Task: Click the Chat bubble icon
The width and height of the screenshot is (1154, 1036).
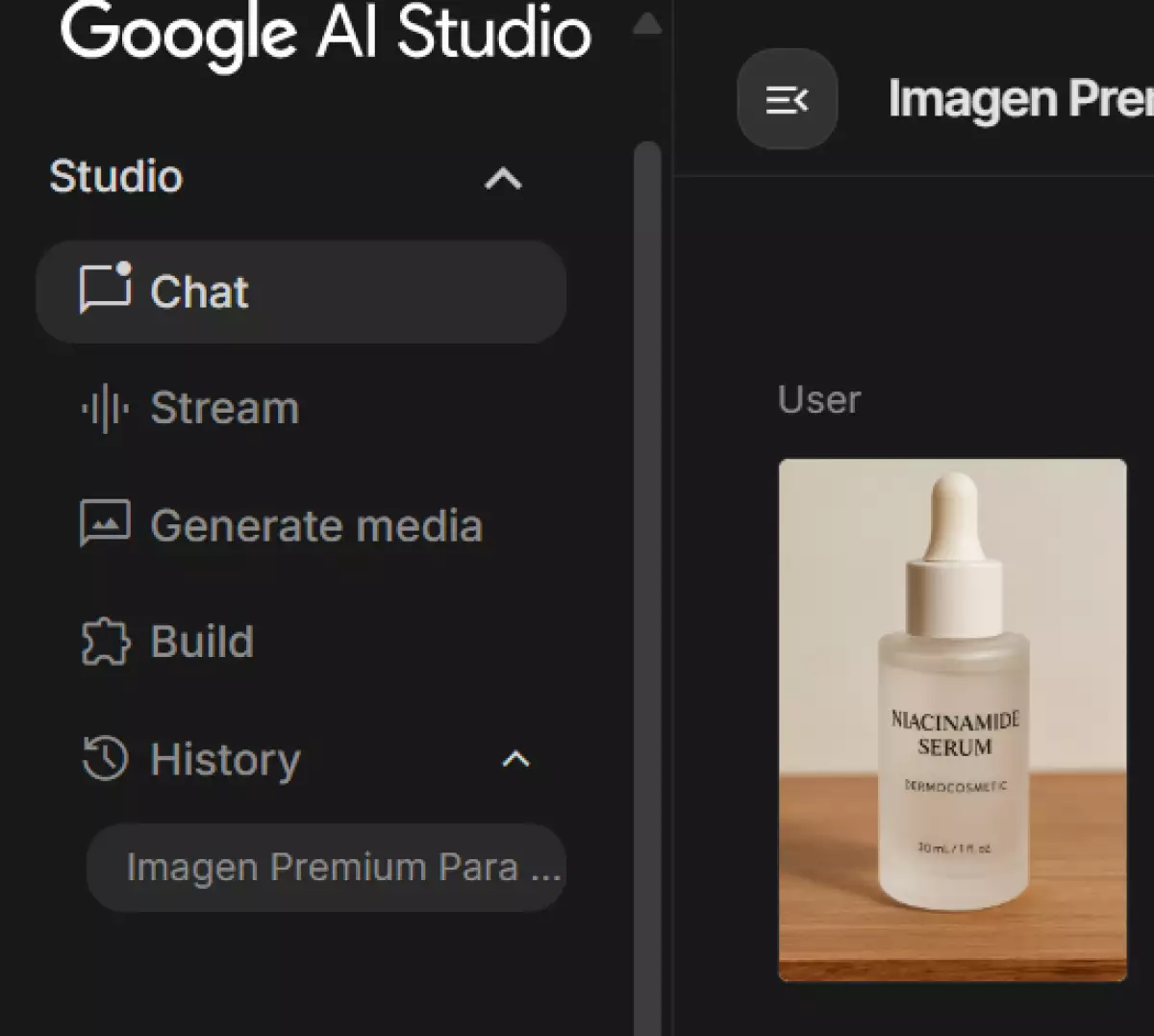Action: point(105,289)
